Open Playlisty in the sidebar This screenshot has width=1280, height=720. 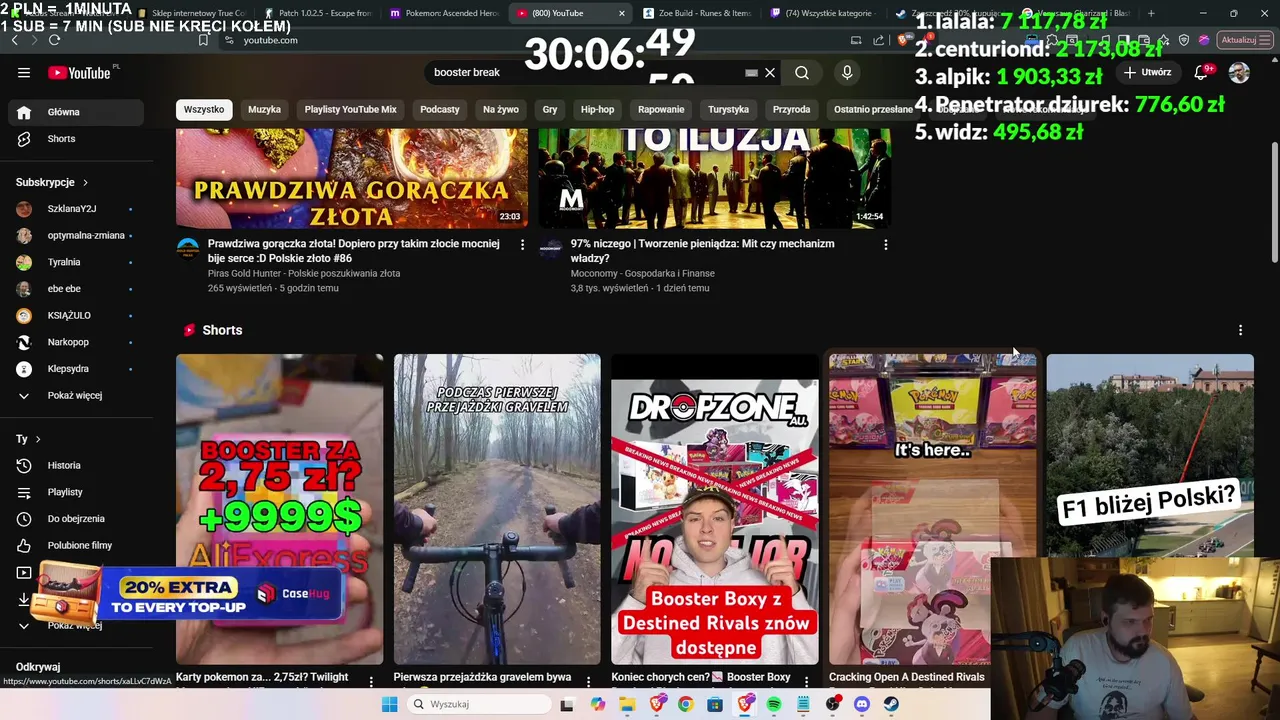[76, 492]
